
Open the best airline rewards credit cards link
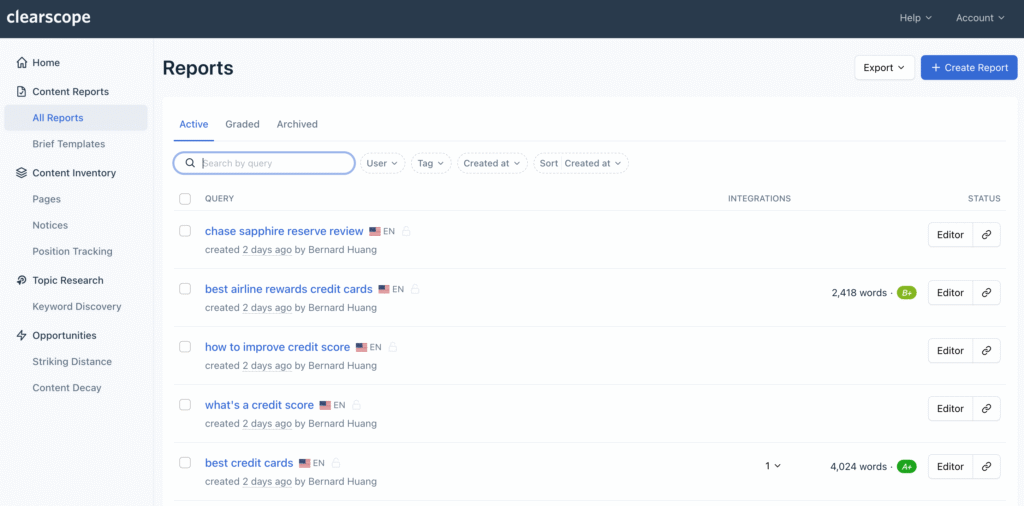289,289
